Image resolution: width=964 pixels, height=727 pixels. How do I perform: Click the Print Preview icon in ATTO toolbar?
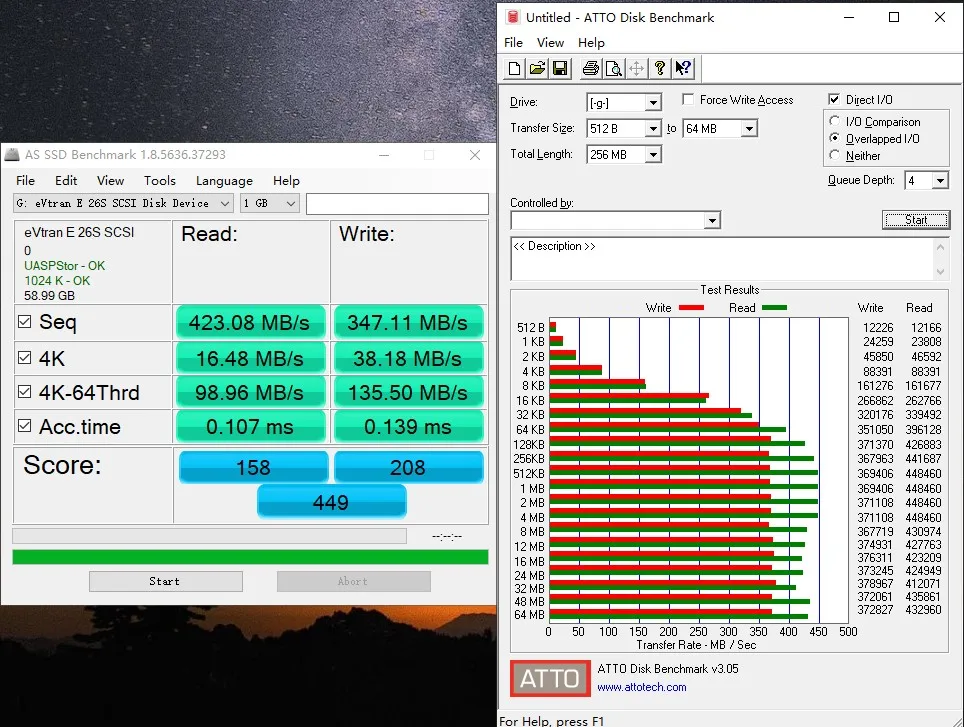614,68
